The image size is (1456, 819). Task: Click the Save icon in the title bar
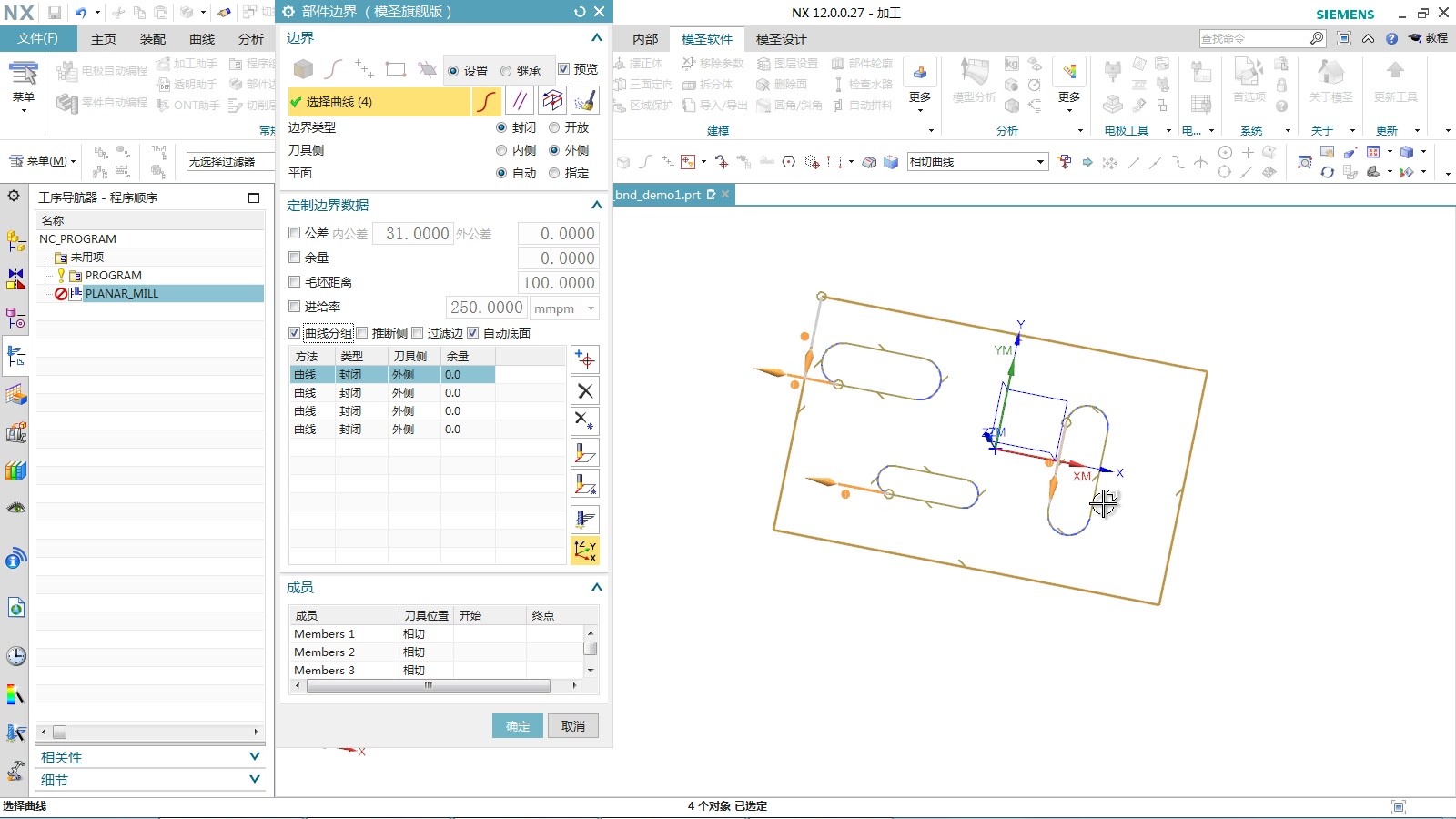point(55,13)
